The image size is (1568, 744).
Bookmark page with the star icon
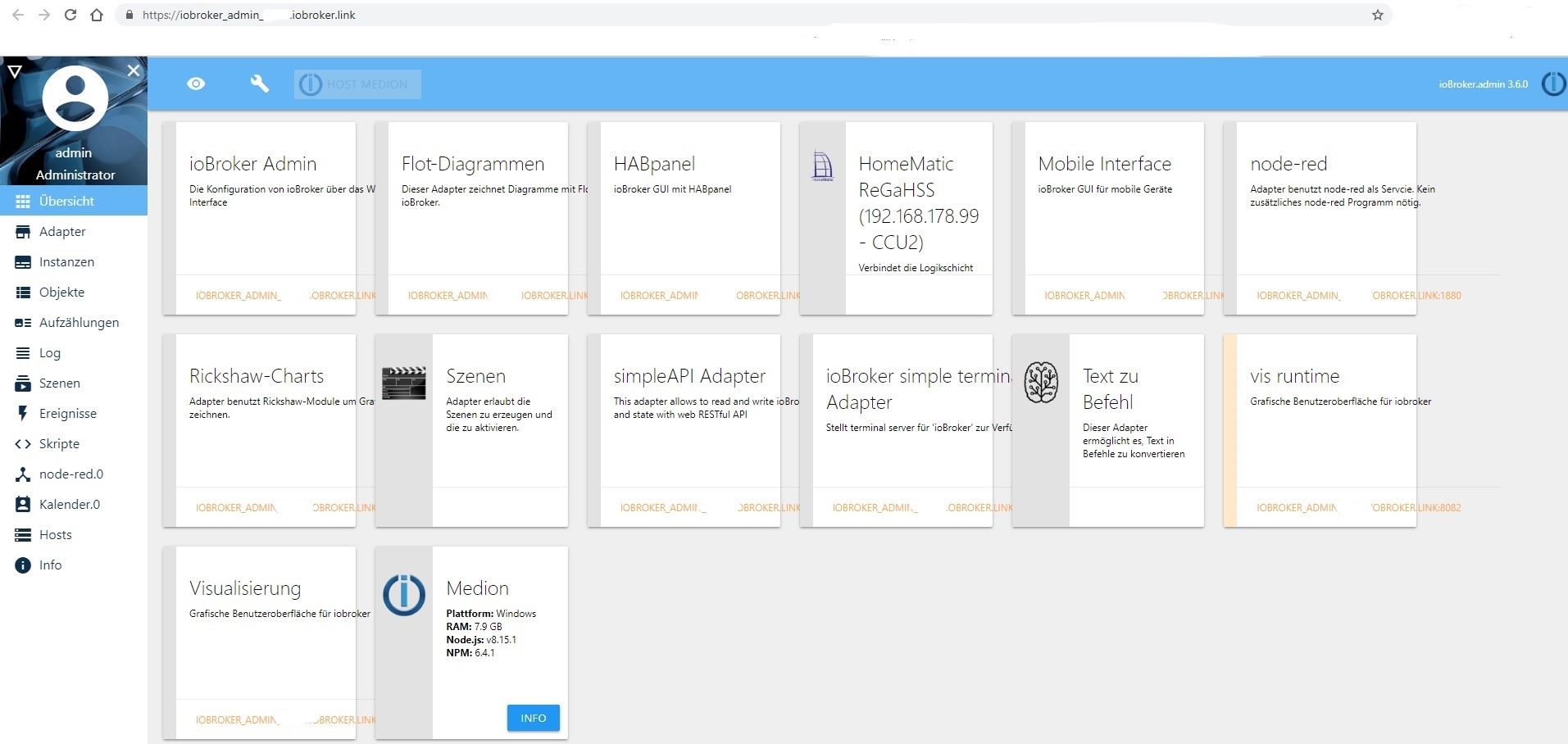1378,15
